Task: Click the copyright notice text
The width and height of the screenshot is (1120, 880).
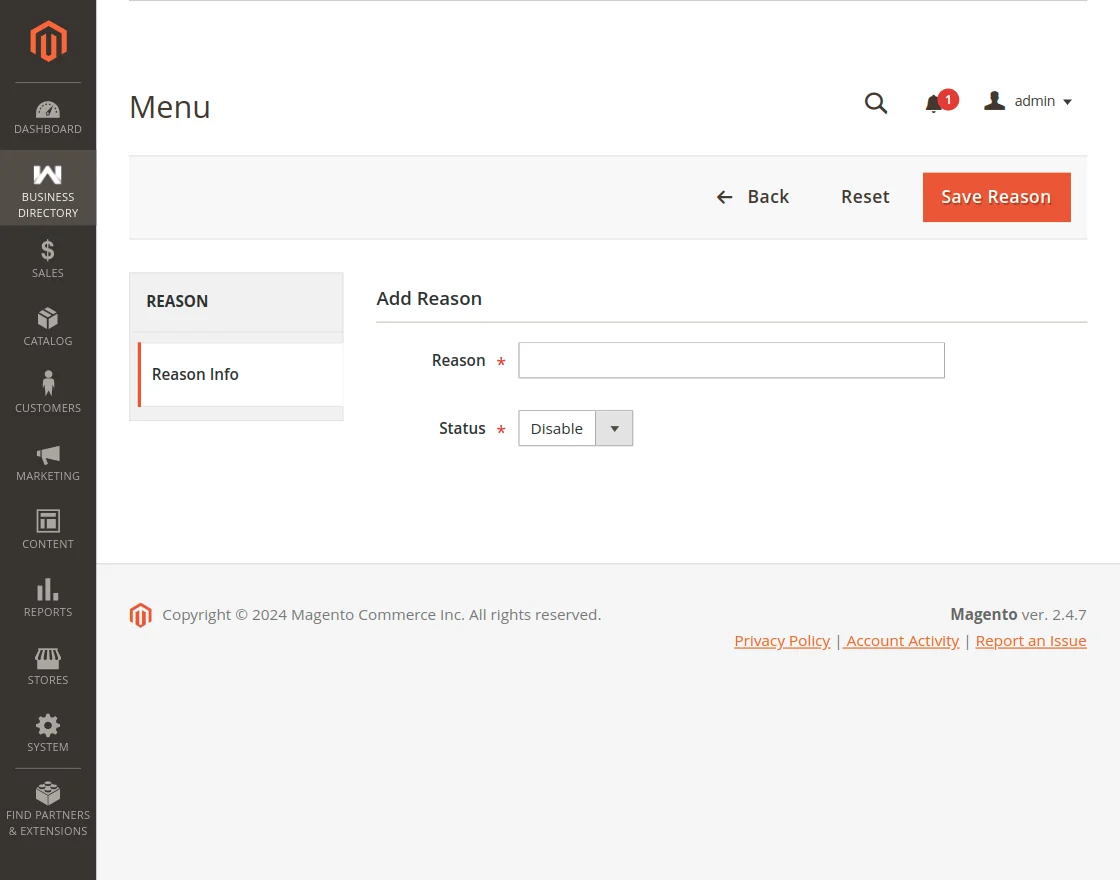Action: [381, 615]
